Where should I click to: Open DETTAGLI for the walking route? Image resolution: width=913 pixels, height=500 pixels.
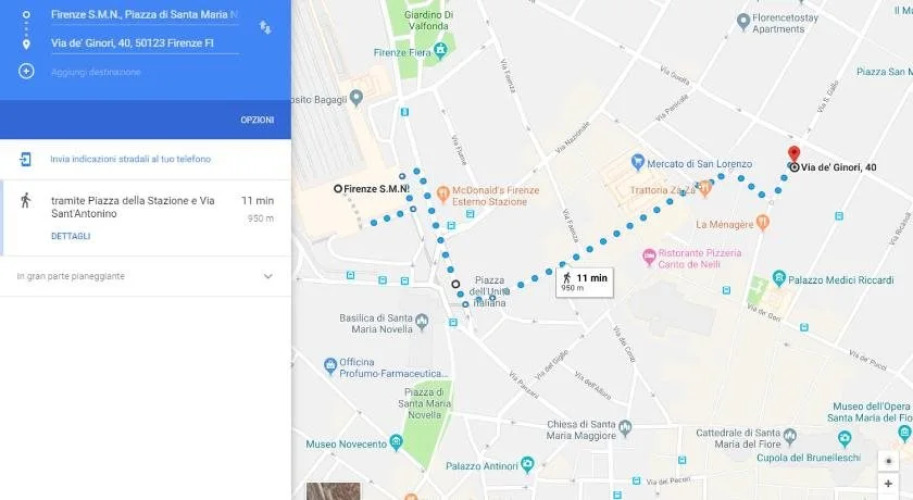point(70,236)
